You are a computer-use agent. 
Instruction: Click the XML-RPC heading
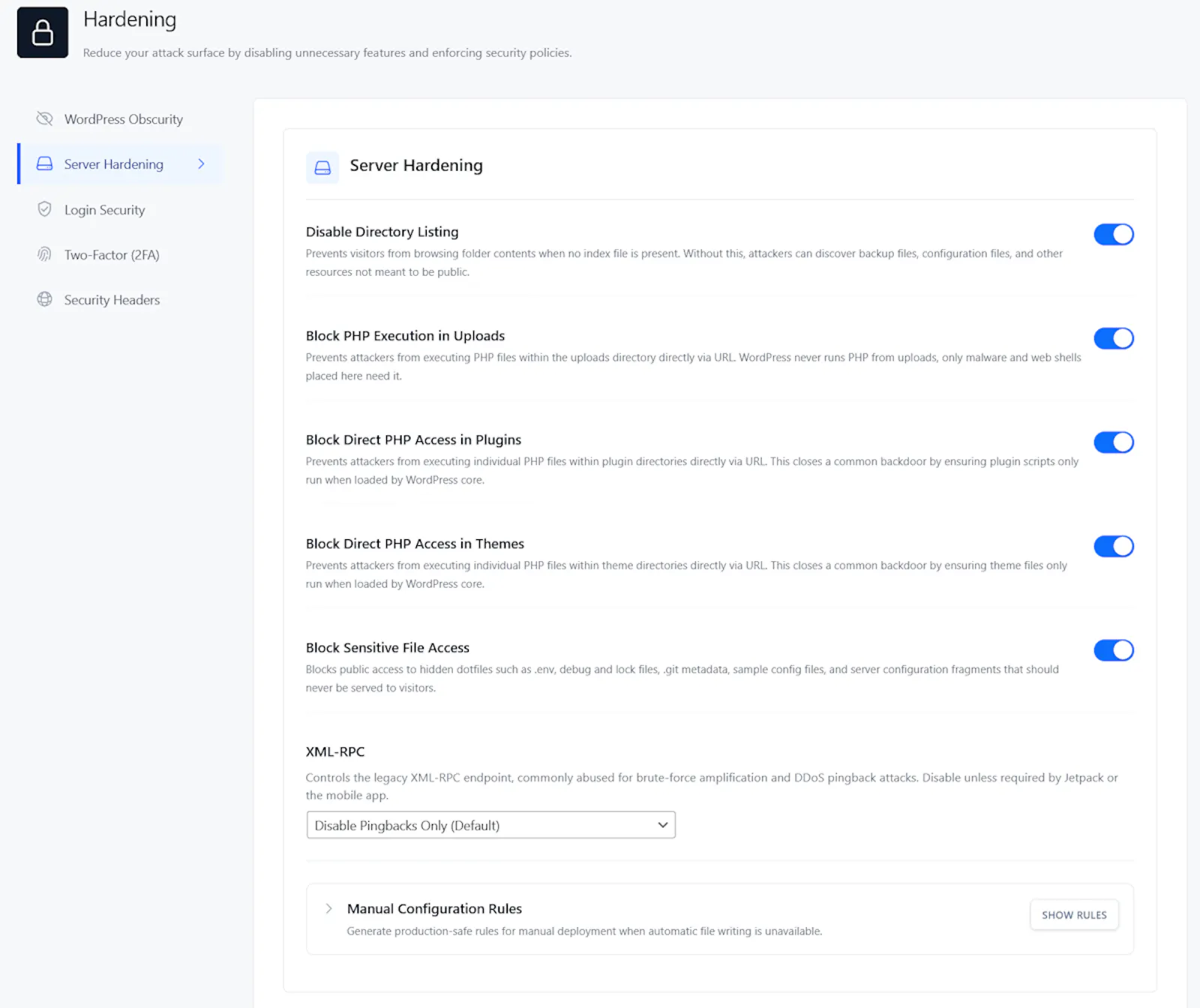point(335,751)
